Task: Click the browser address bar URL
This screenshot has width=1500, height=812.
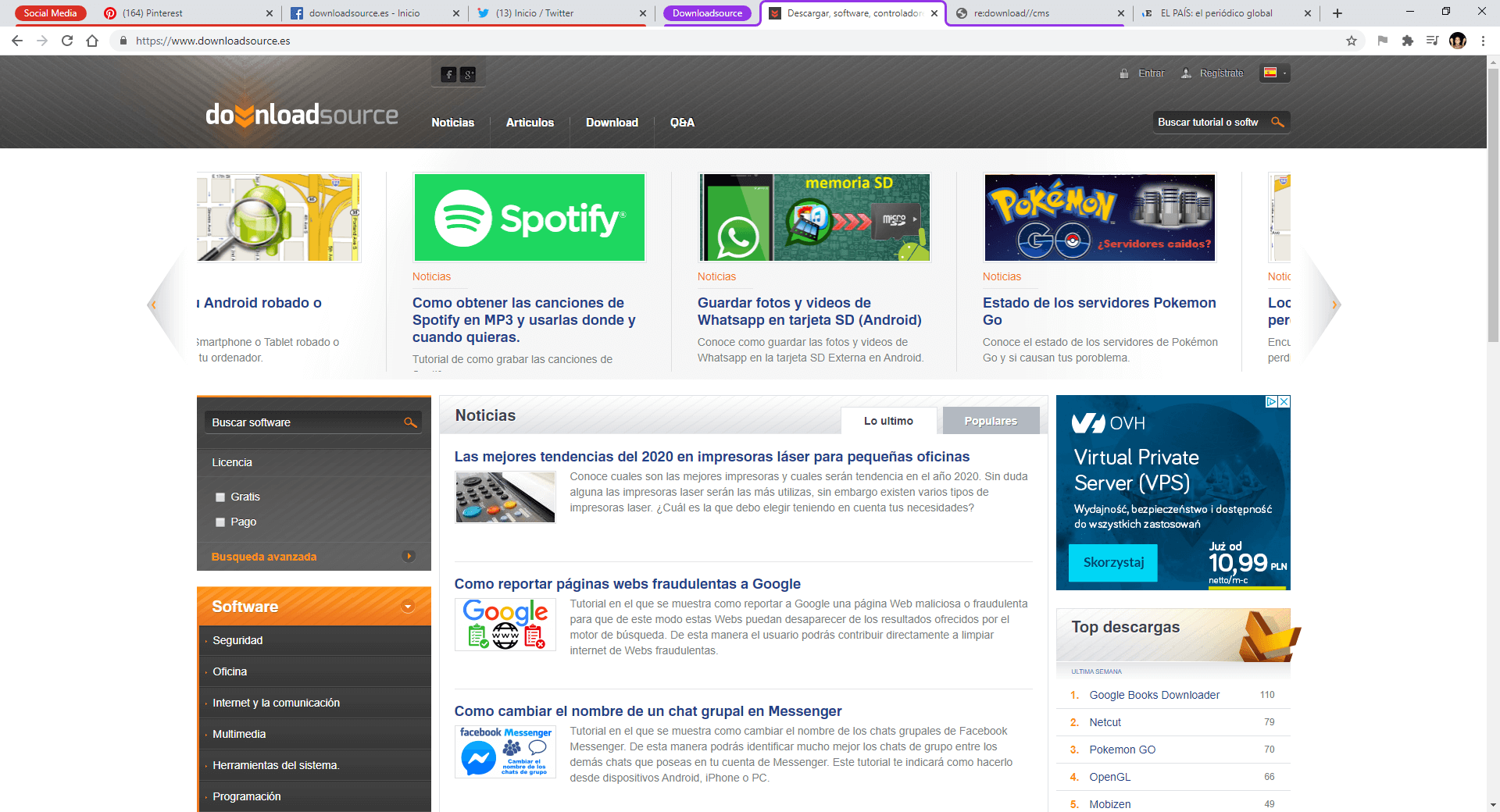Action: tap(212, 41)
